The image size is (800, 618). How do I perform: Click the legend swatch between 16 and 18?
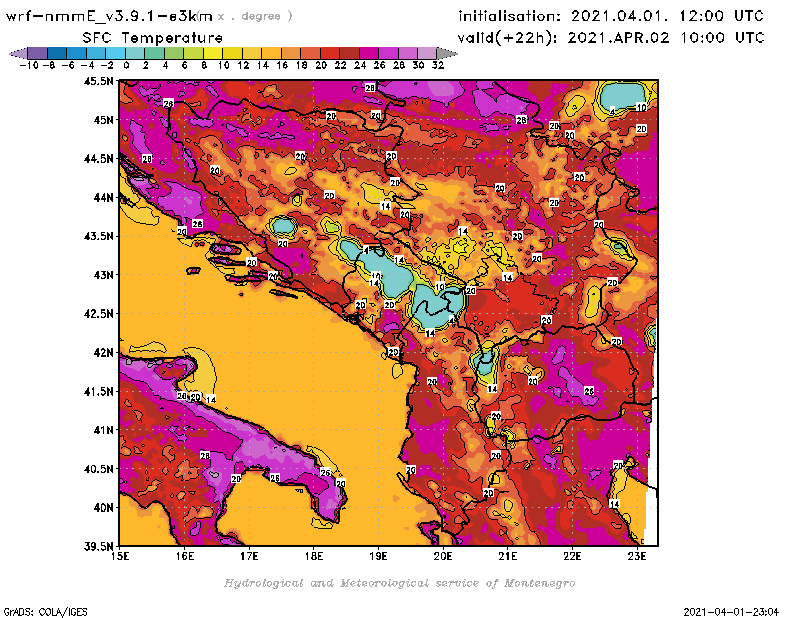click(x=291, y=53)
